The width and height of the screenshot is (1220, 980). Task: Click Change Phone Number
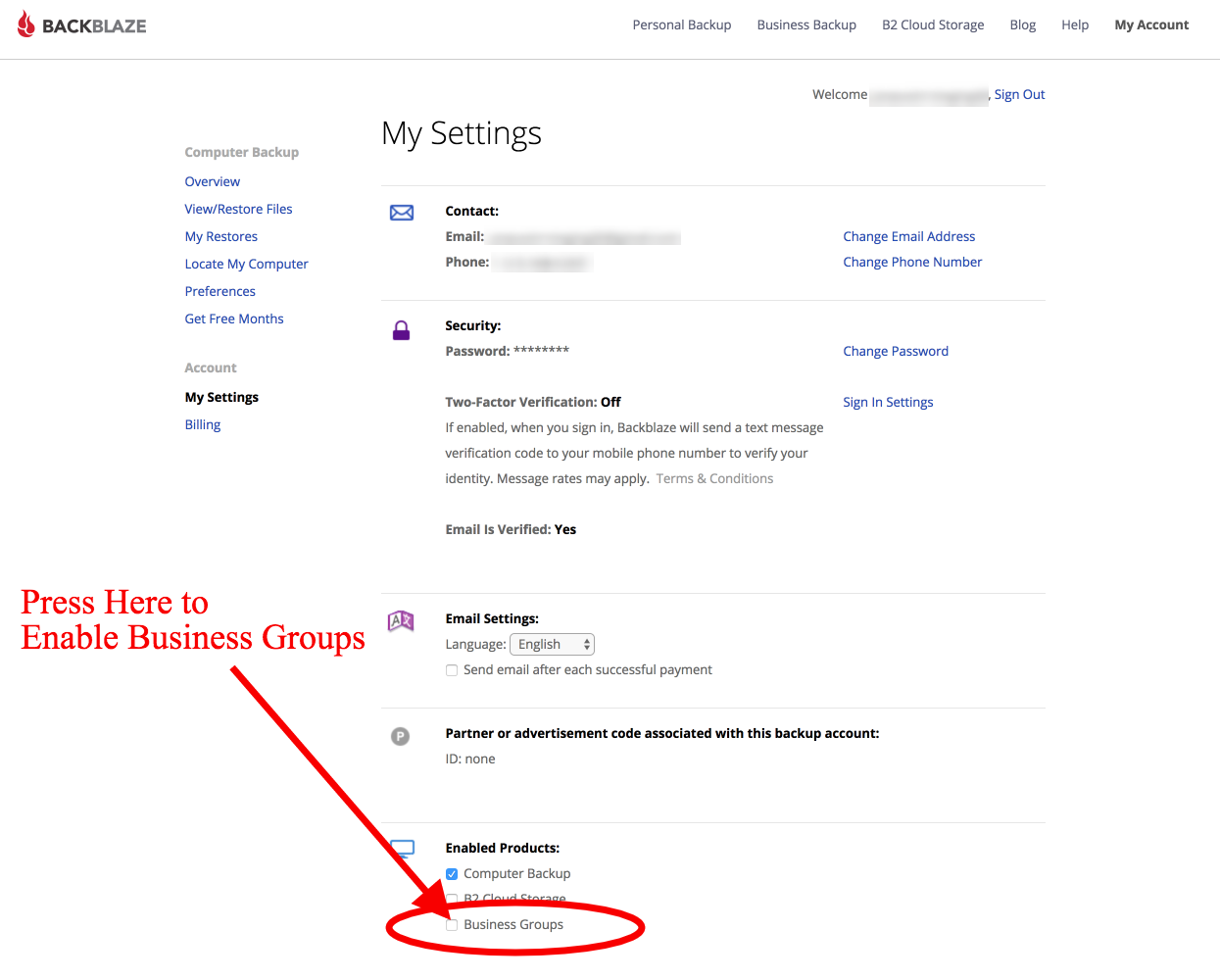912,263
